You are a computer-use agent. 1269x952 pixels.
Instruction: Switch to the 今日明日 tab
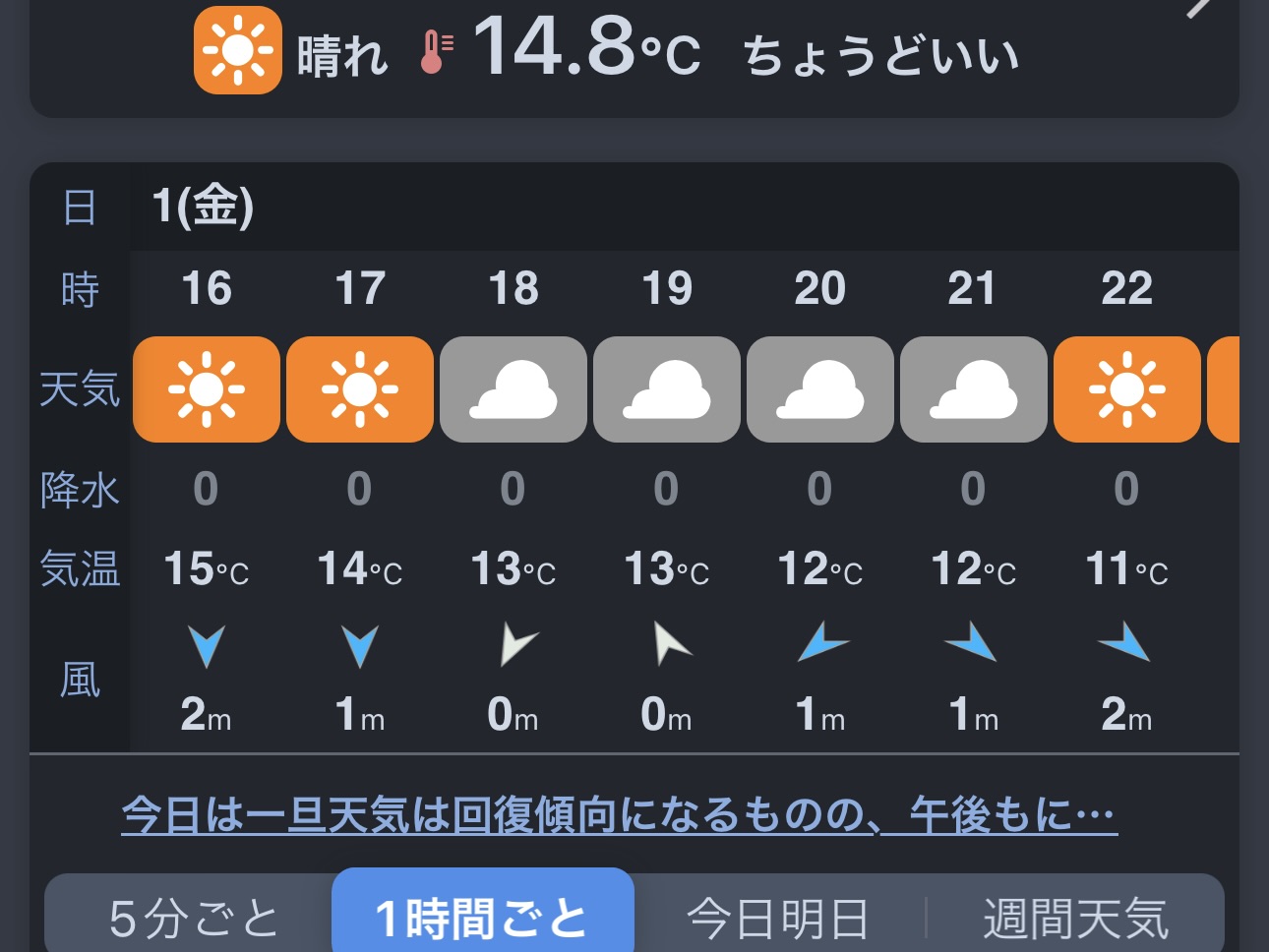pyautogui.click(x=777, y=919)
